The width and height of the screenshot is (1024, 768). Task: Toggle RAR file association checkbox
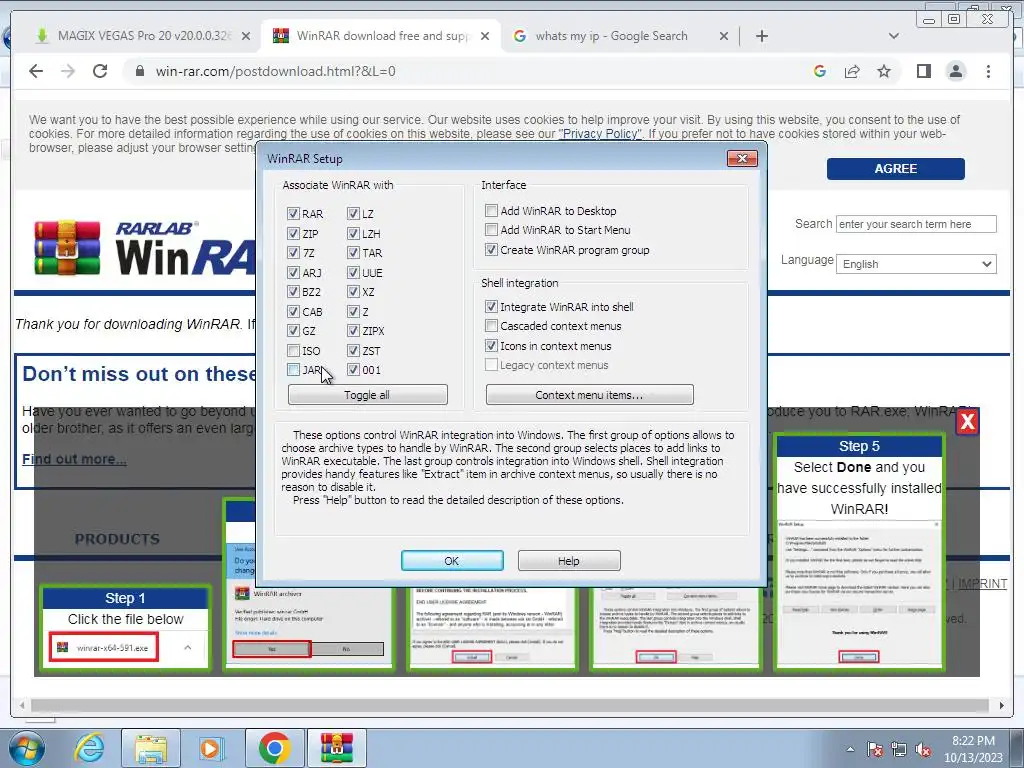coord(293,214)
